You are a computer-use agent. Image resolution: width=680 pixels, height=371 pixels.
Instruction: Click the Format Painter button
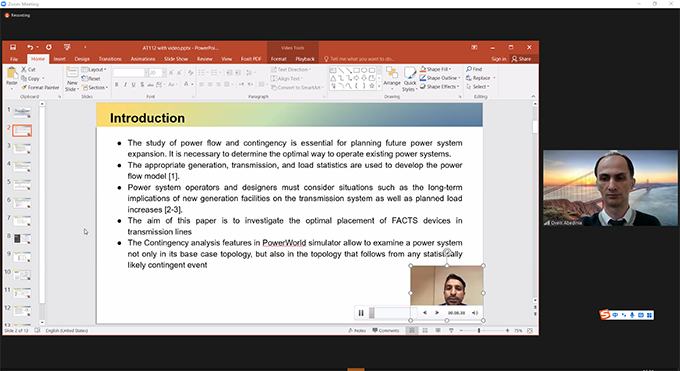point(40,87)
